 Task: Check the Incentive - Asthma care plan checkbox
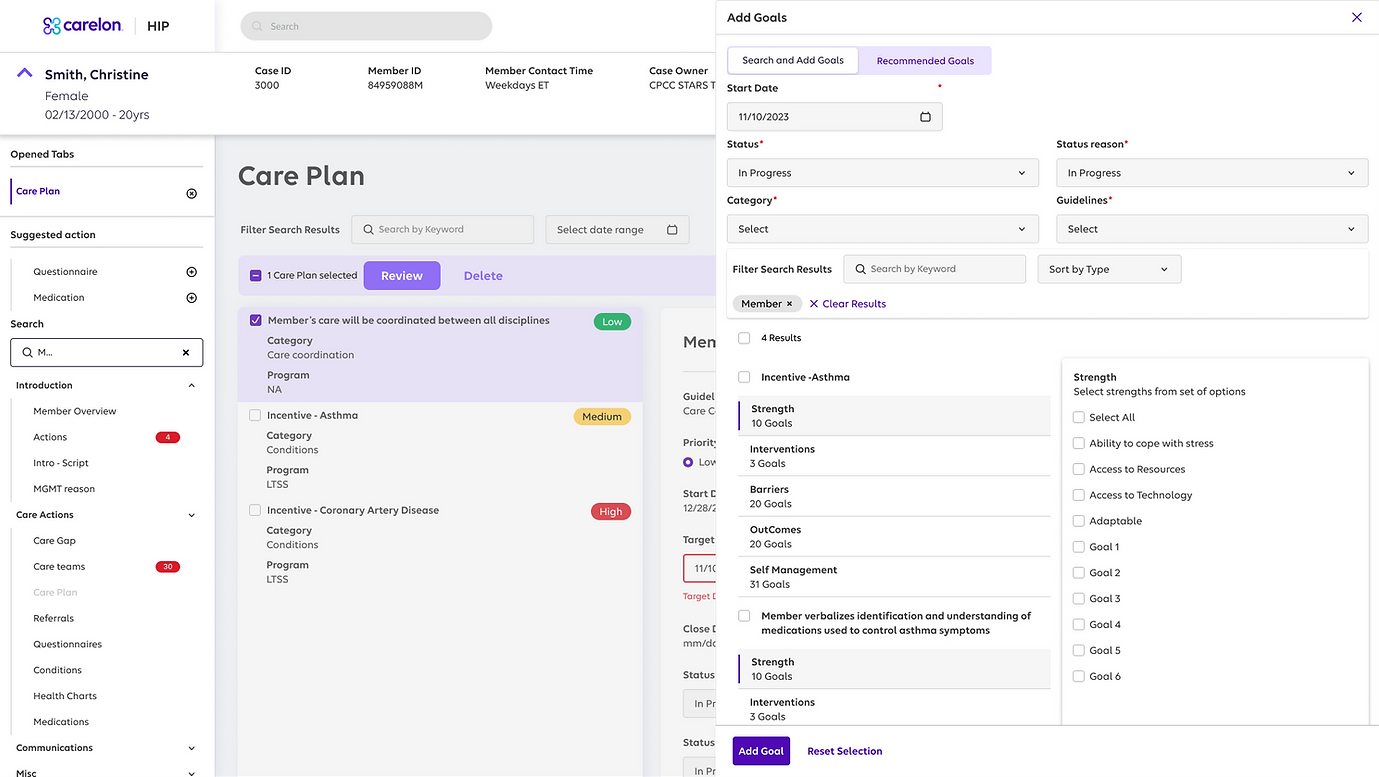pyautogui.click(x=255, y=415)
